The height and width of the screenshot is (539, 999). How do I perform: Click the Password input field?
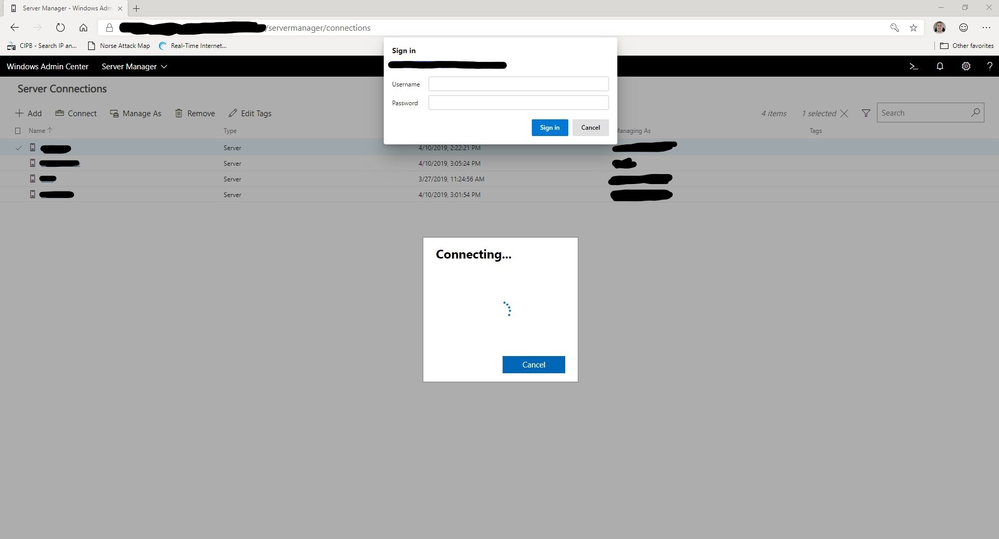coord(519,103)
